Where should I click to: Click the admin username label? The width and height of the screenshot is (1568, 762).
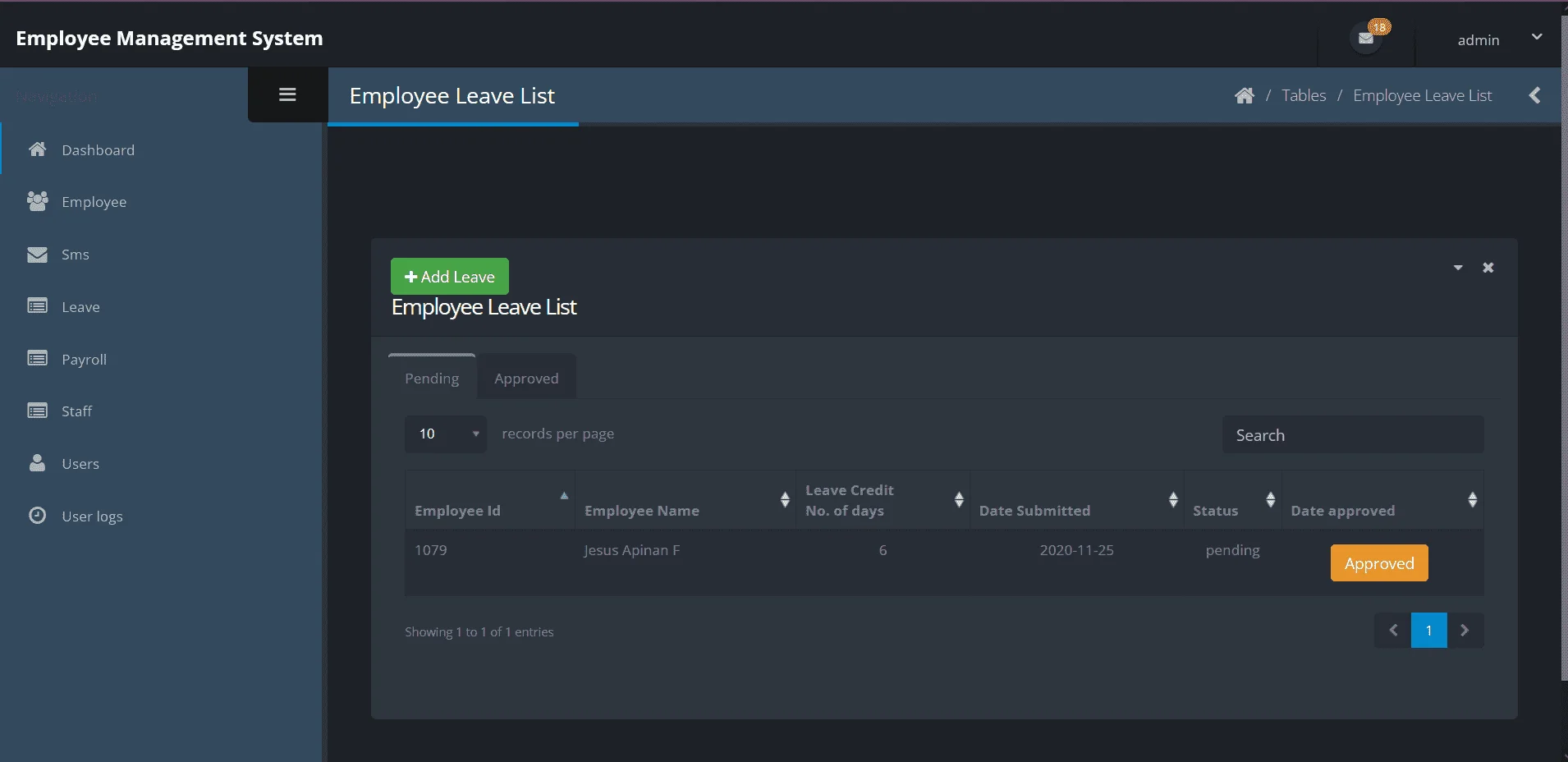(x=1478, y=40)
